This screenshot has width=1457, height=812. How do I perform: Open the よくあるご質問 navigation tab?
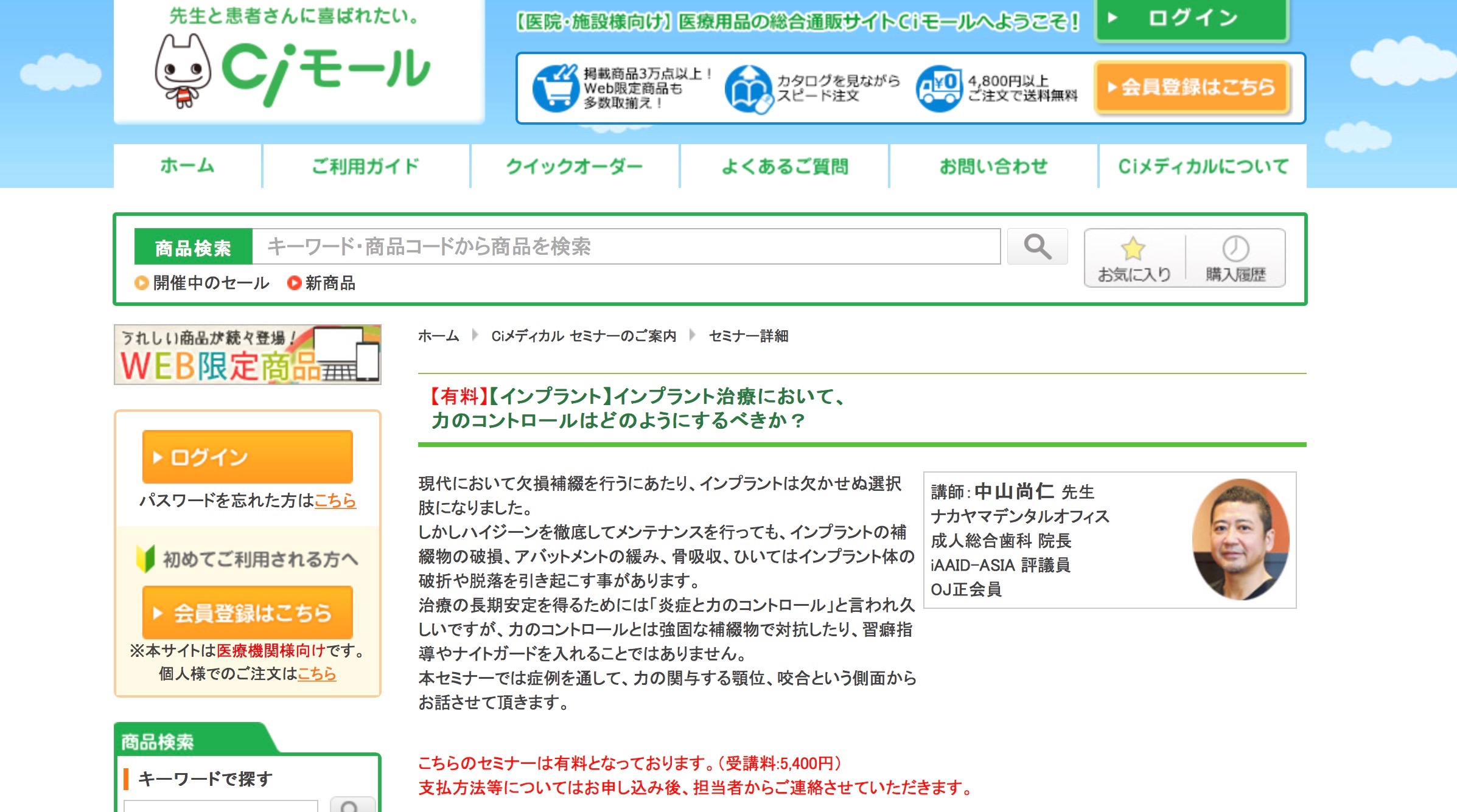coord(784,166)
